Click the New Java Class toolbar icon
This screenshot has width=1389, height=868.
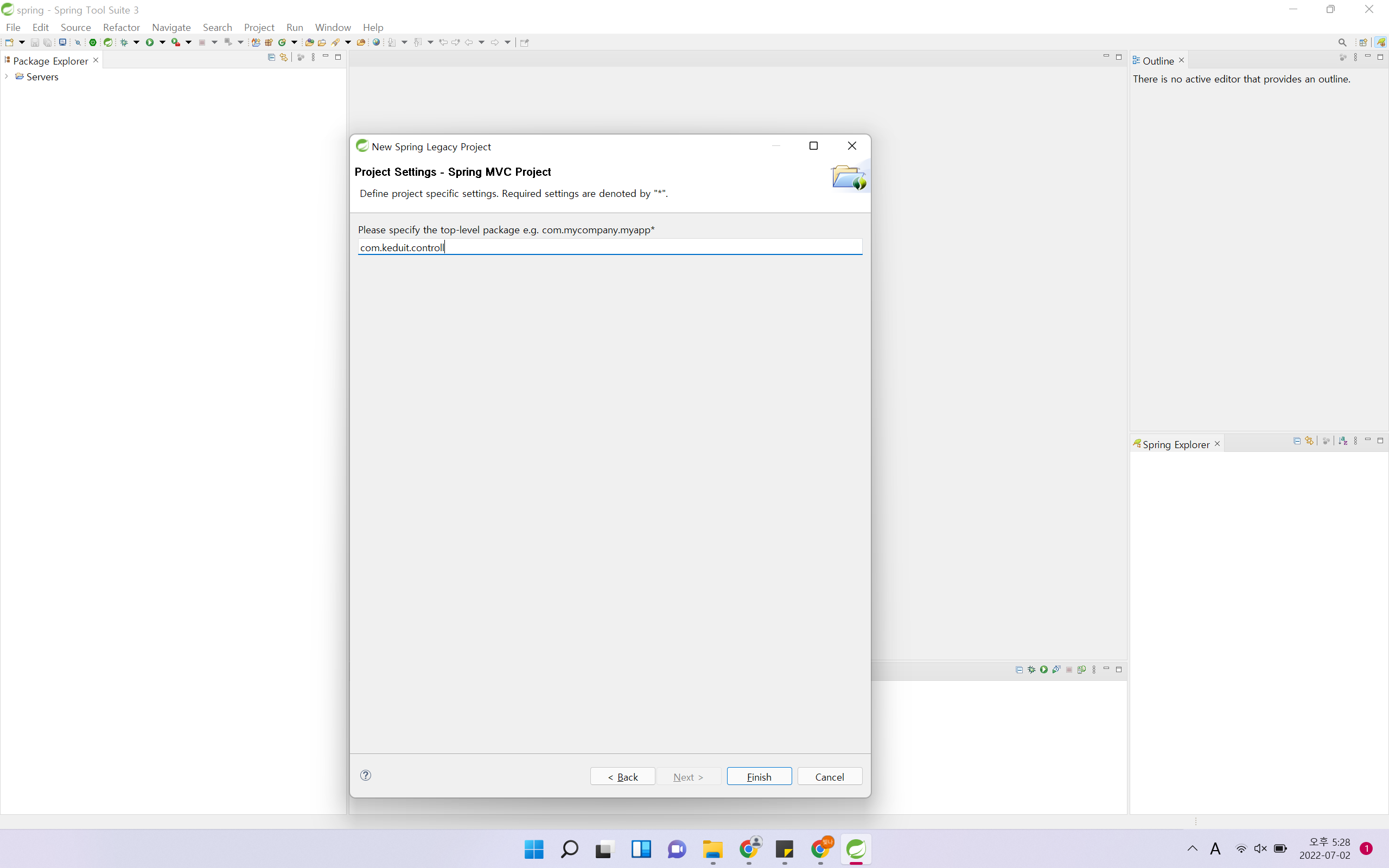click(x=282, y=42)
